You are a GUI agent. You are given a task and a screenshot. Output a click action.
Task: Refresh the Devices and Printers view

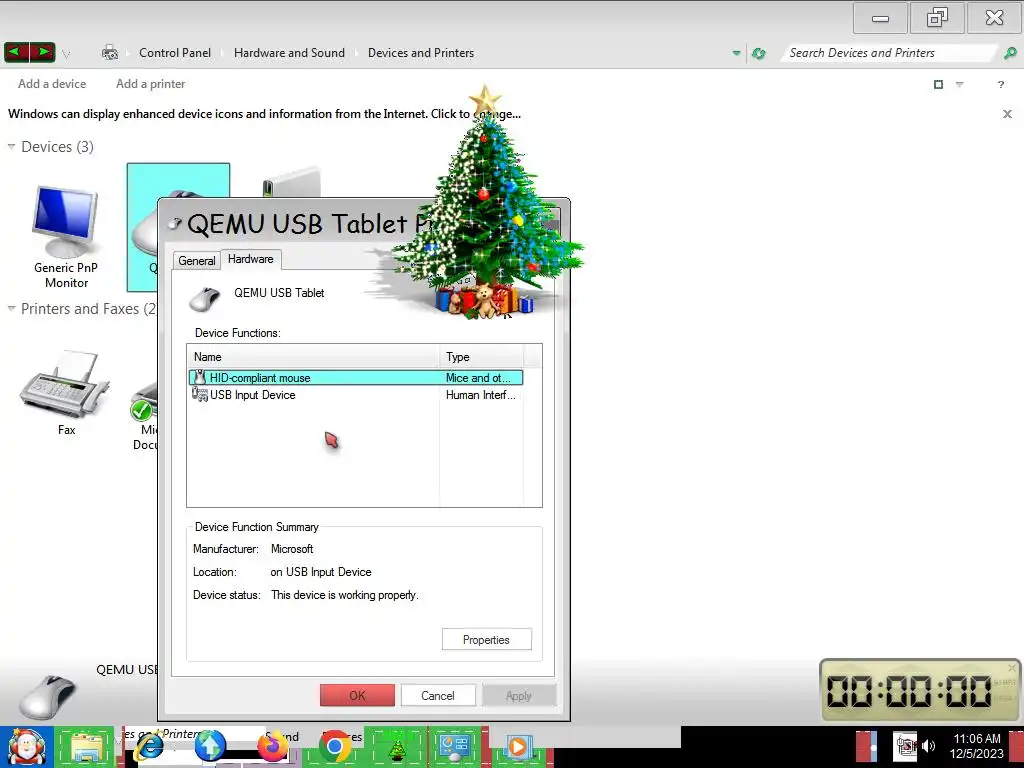tap(758, 53)
